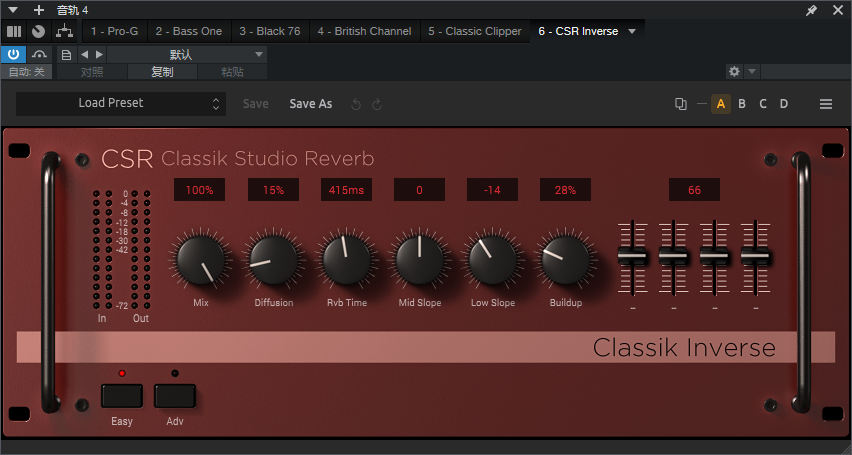Screen dimensions: 852x455
Task: Toggle the sidechain icon button
Action: click(x=39, y=54)
